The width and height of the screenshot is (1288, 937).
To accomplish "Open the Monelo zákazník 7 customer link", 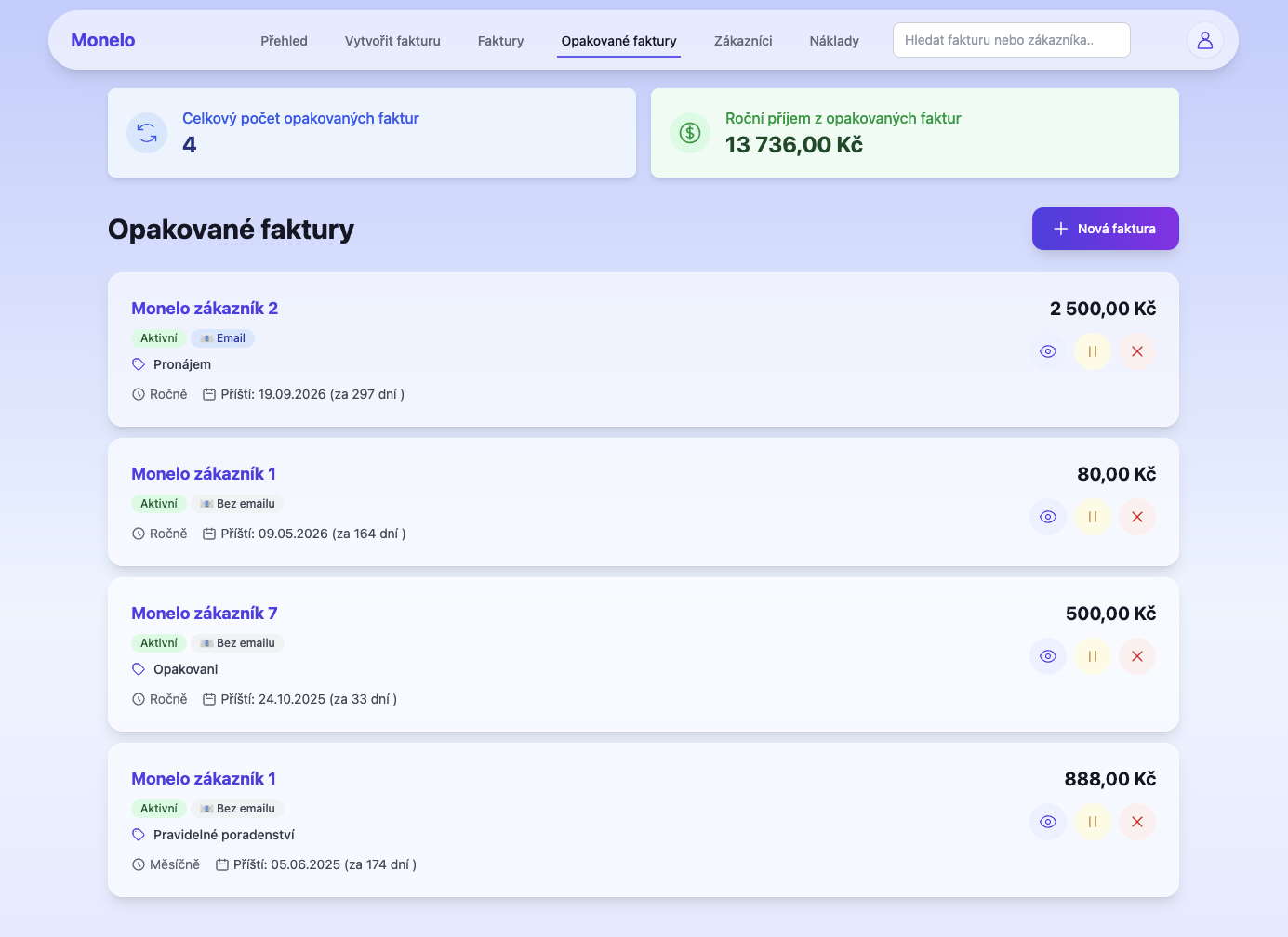I will (205, 613).
